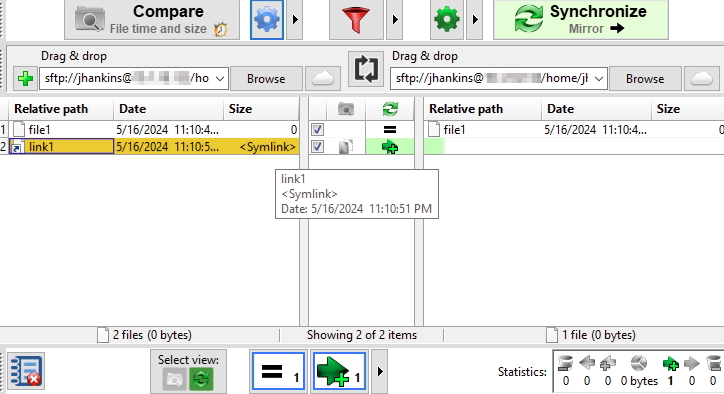Open synchronization settings green gear icon

click(x=446, y=19)
